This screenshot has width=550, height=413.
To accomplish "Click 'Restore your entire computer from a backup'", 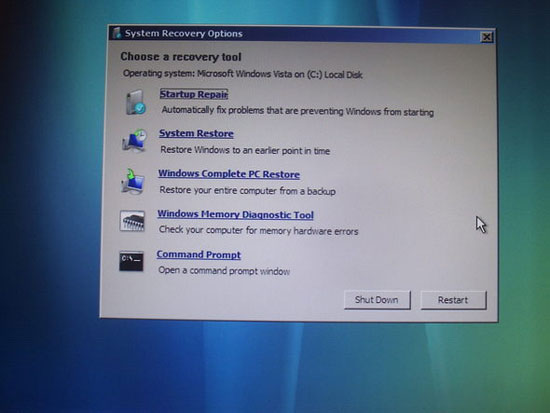I will coord(247,191).
